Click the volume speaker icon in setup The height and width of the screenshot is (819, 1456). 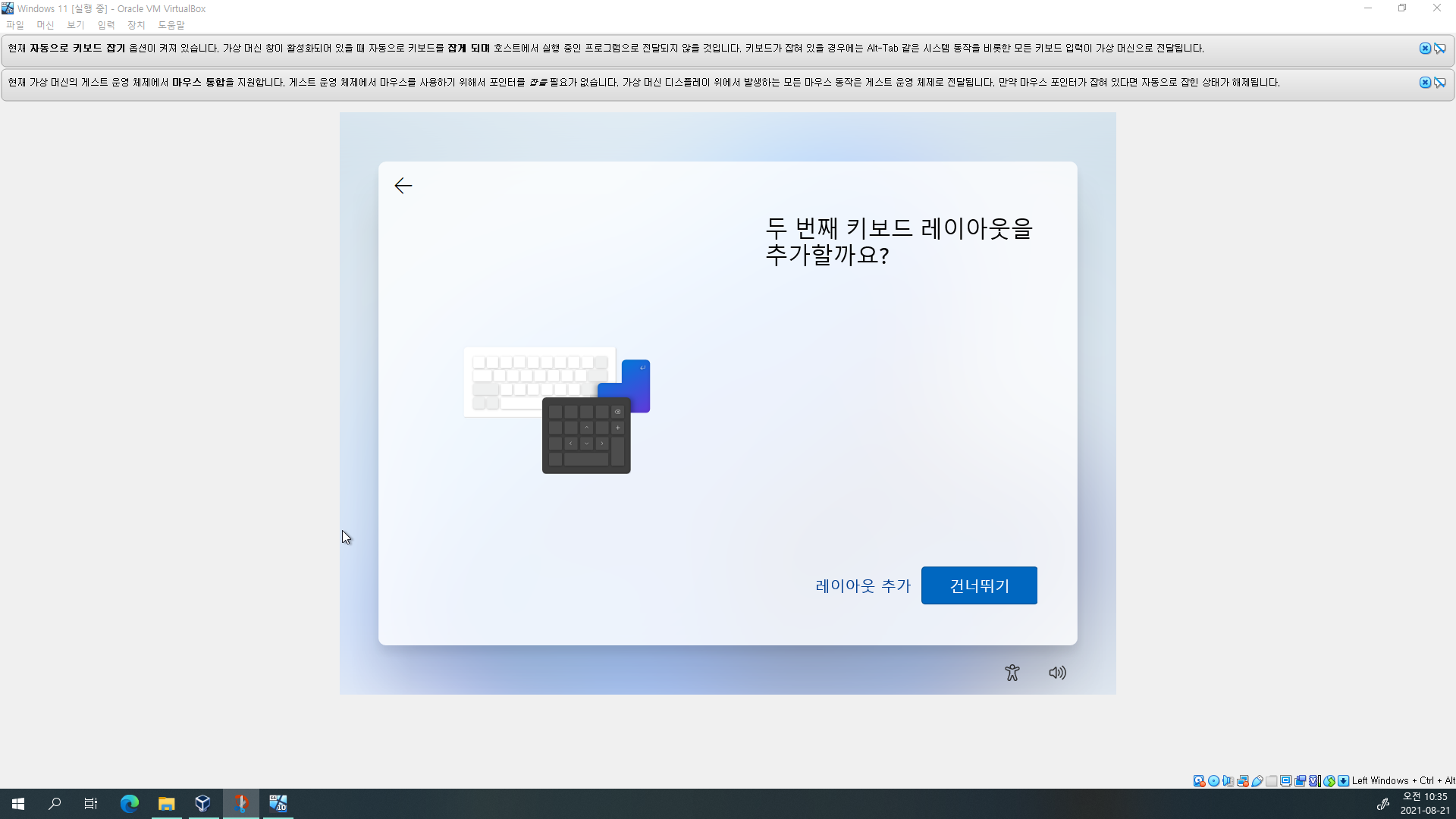pos(1057,673)
